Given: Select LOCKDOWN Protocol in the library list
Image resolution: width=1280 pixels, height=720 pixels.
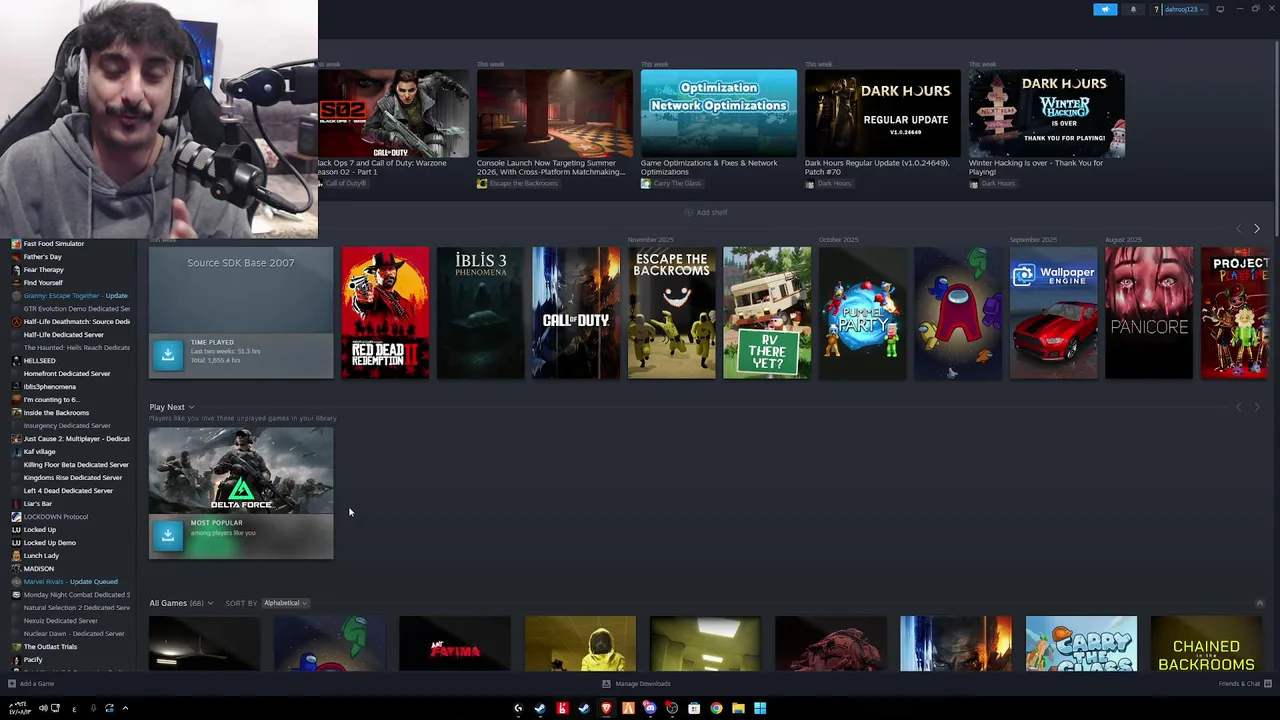Looking at the screenshot, I should (56, 517).
